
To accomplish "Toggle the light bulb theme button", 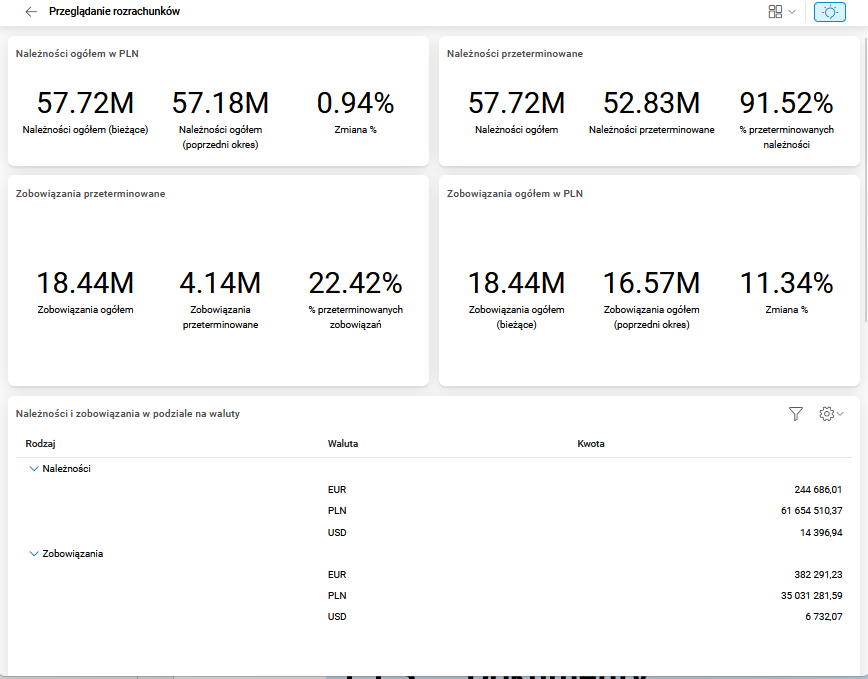I will click(x=829, y=12).
